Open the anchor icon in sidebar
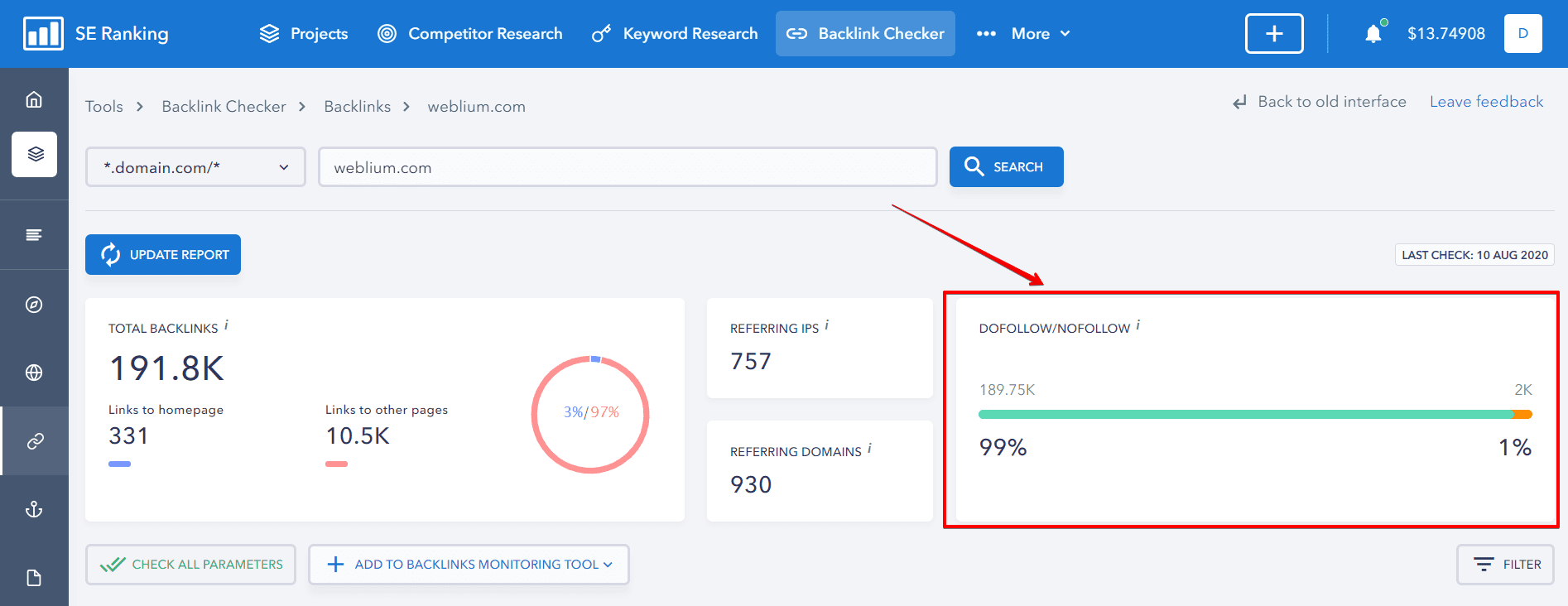This screenshot has width=1568, height=606. [x=34, y=509]
